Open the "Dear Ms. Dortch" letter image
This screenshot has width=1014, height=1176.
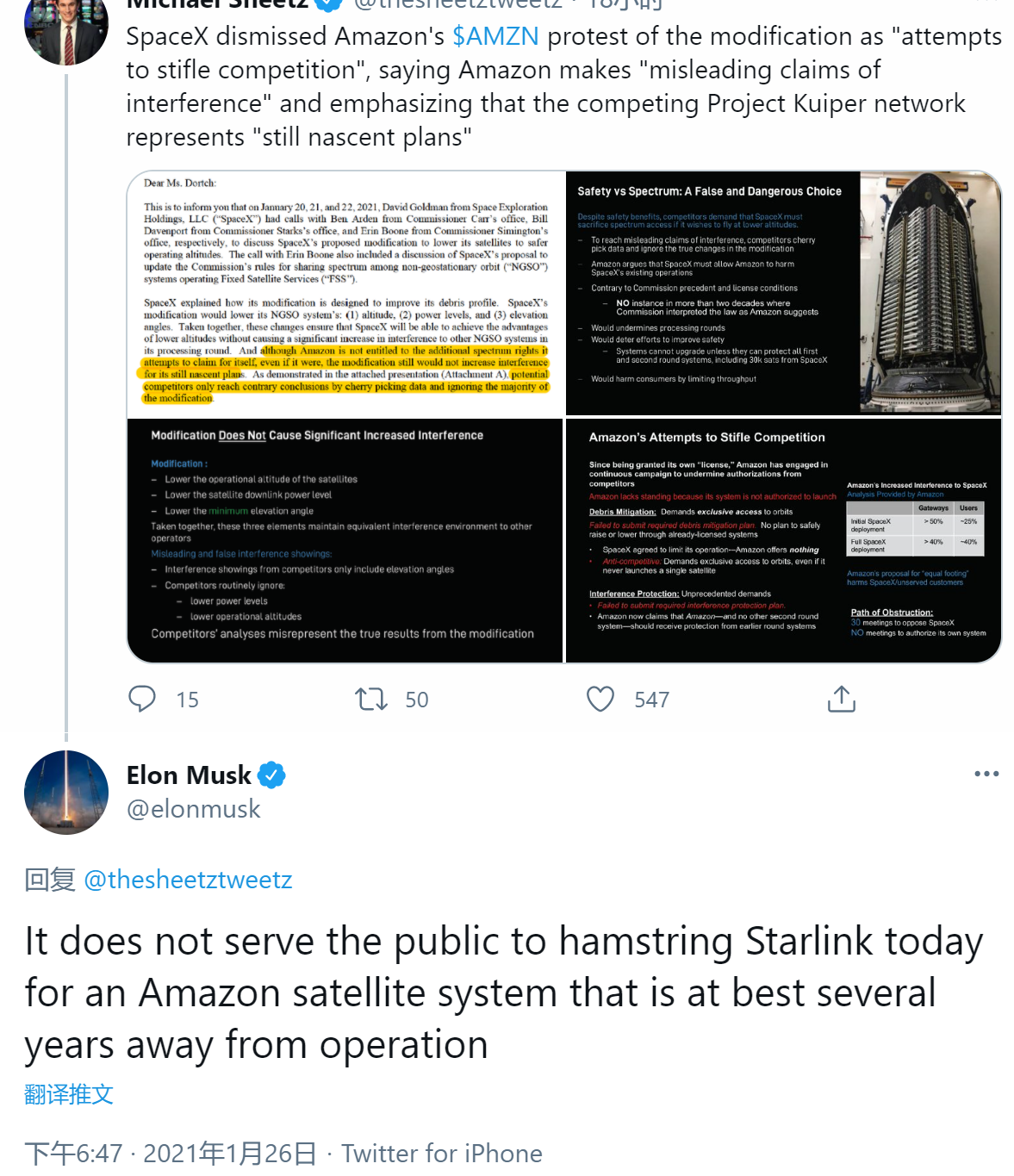[345, 293]
